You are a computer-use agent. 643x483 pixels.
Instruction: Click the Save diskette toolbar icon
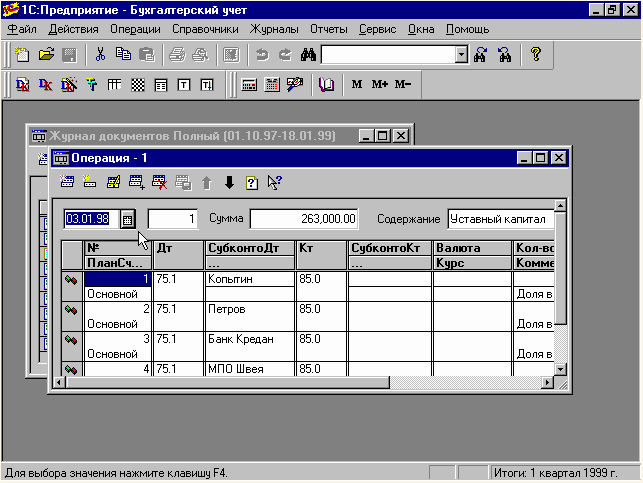pyautogui.click(x=69, y=55)
